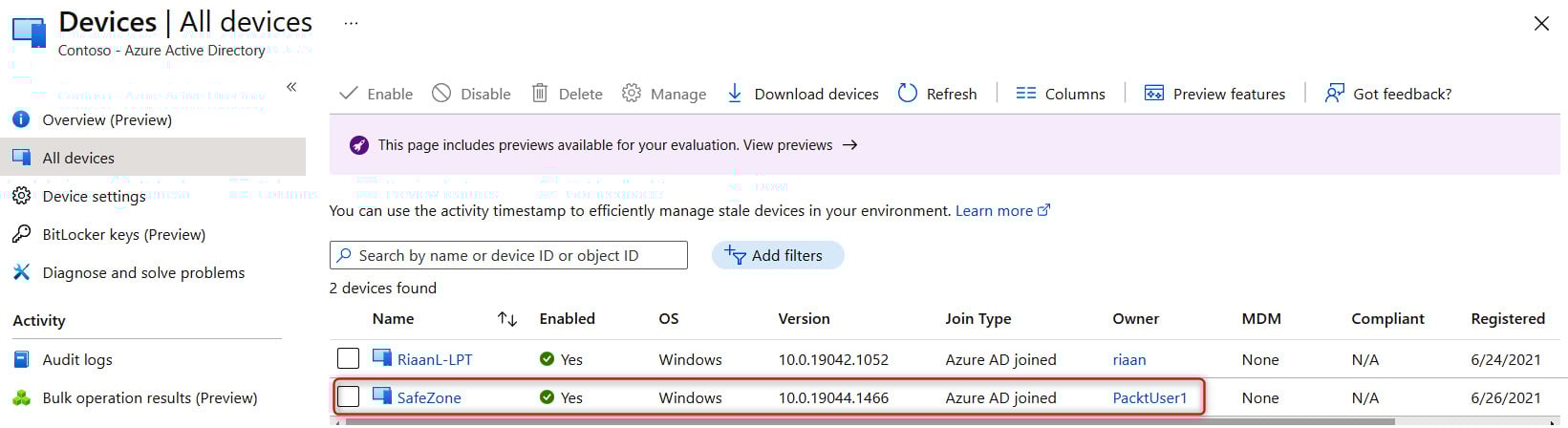The width and height of the screenshot is (1568, 428).
Task: Close the Devices blade with X
Action: tap(1541, 24)
